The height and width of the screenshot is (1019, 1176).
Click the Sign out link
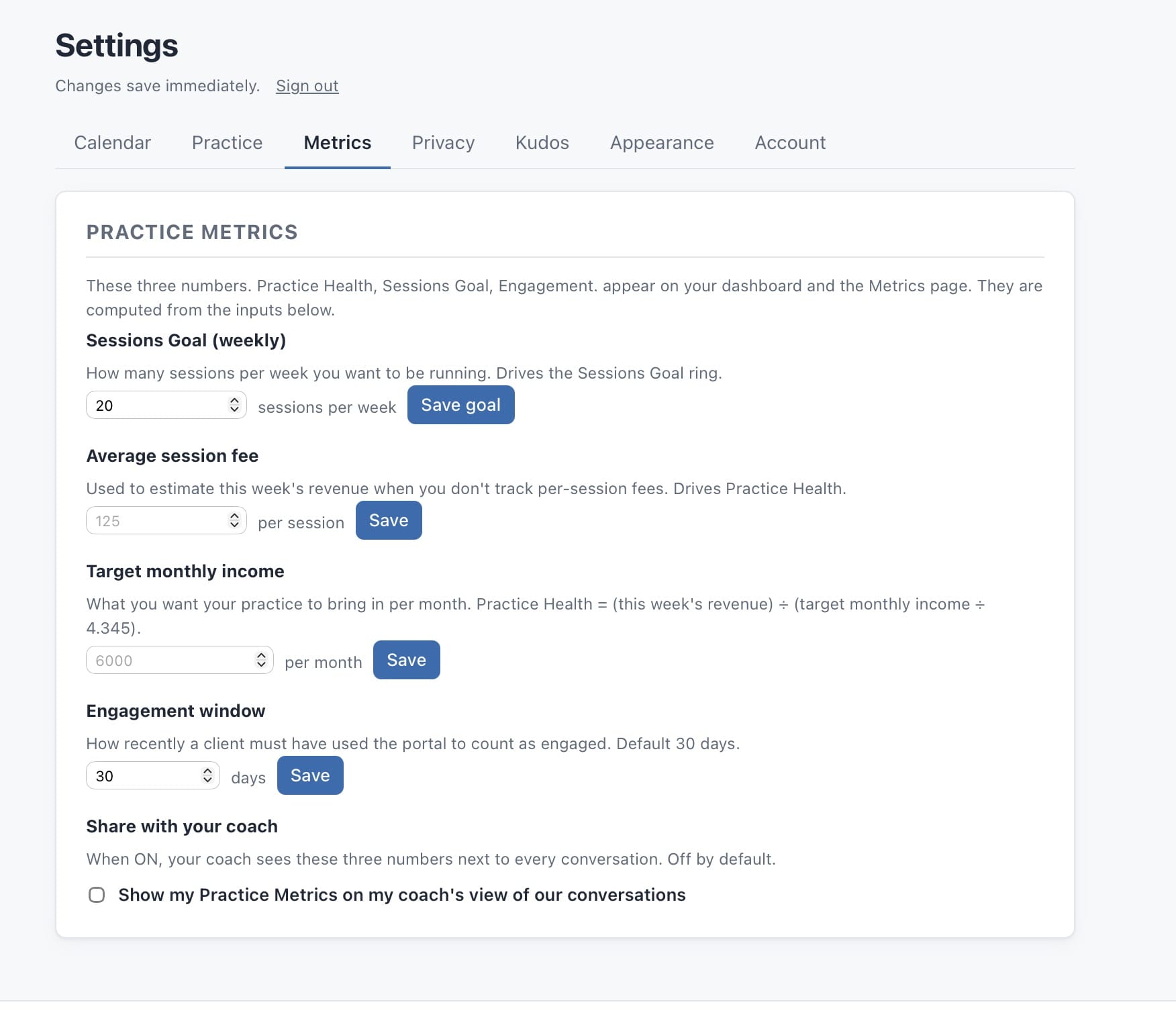point(307,86)
